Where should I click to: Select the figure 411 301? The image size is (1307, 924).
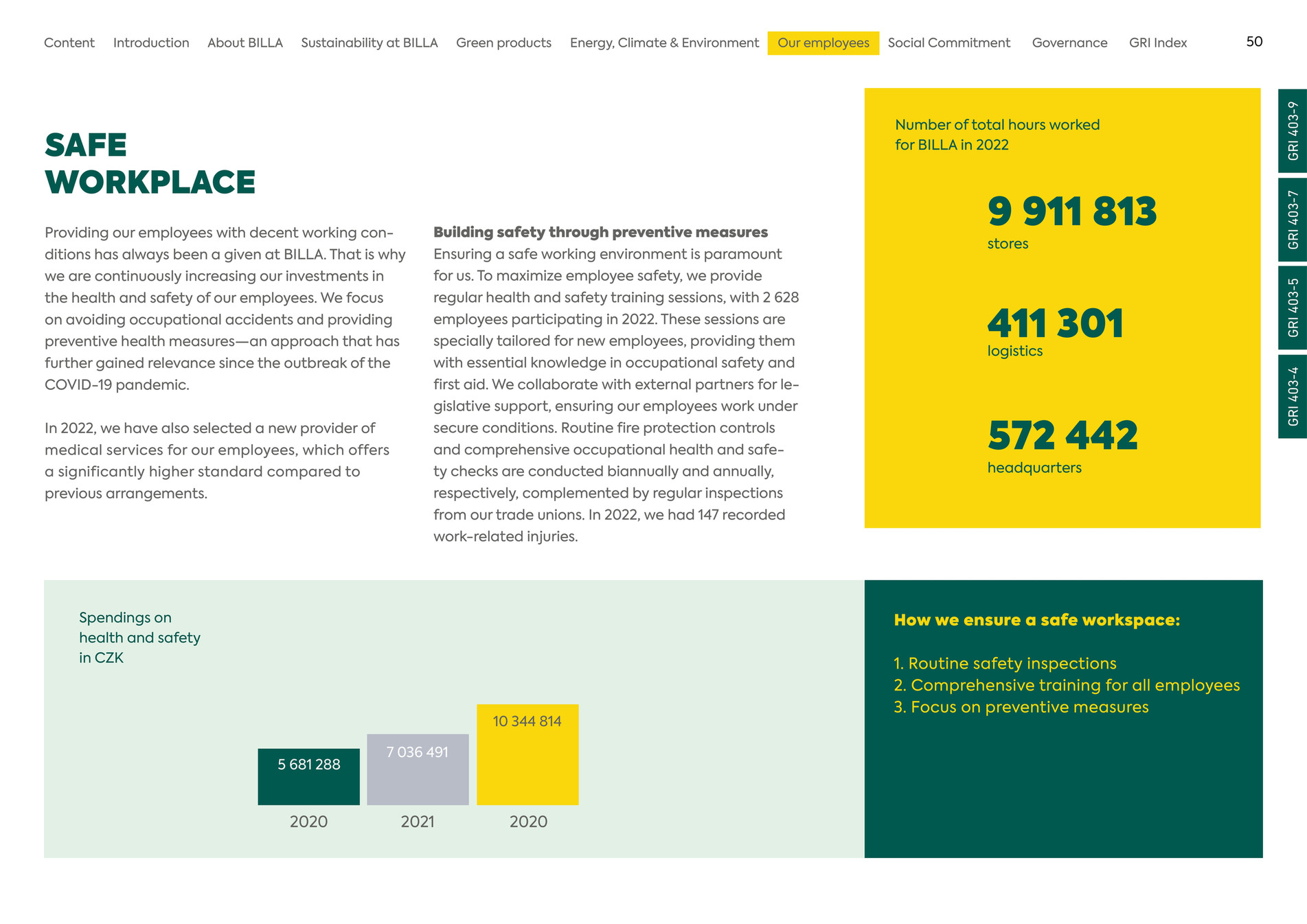tap(1056, 323)
